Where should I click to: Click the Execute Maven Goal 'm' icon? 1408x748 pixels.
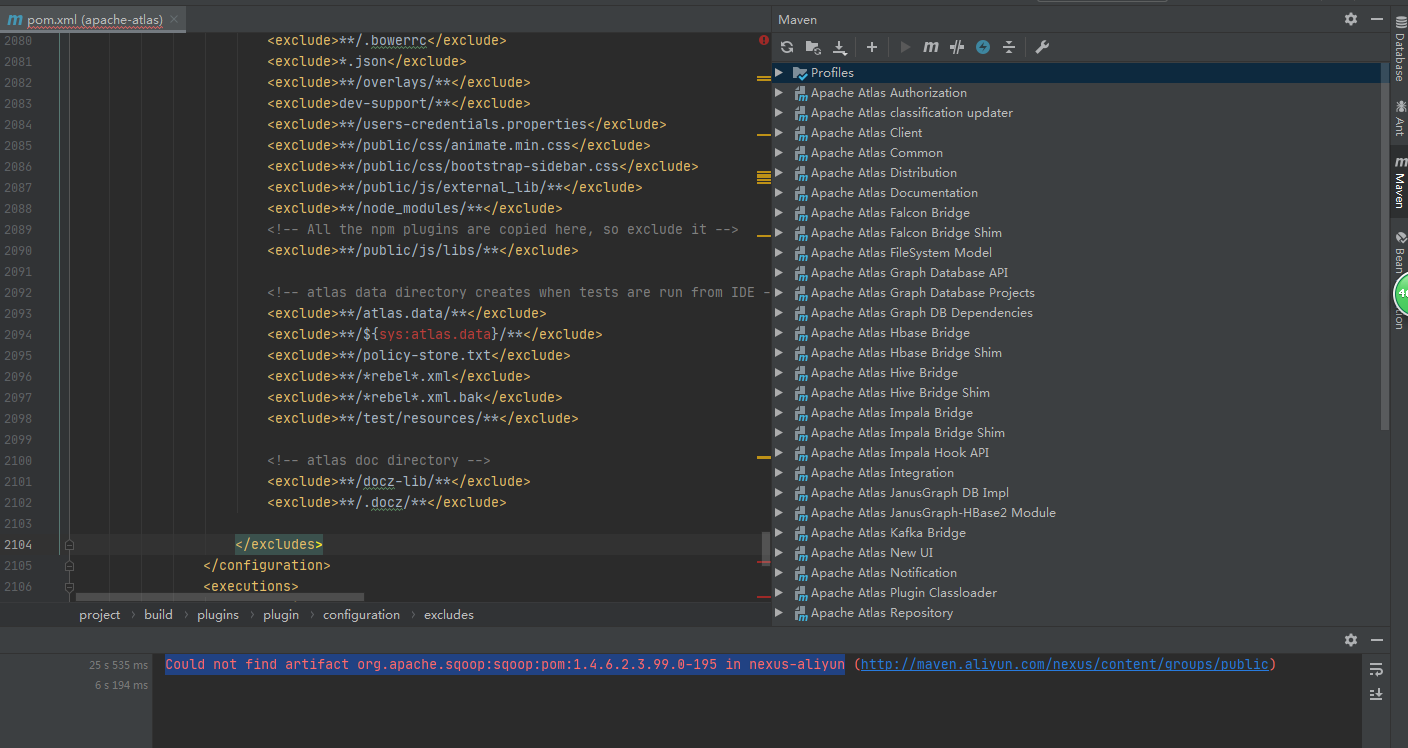point(931,47)
